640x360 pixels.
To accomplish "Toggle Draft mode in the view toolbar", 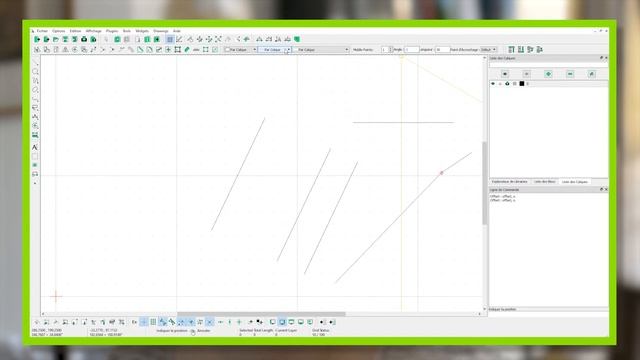I will point(179,39).
